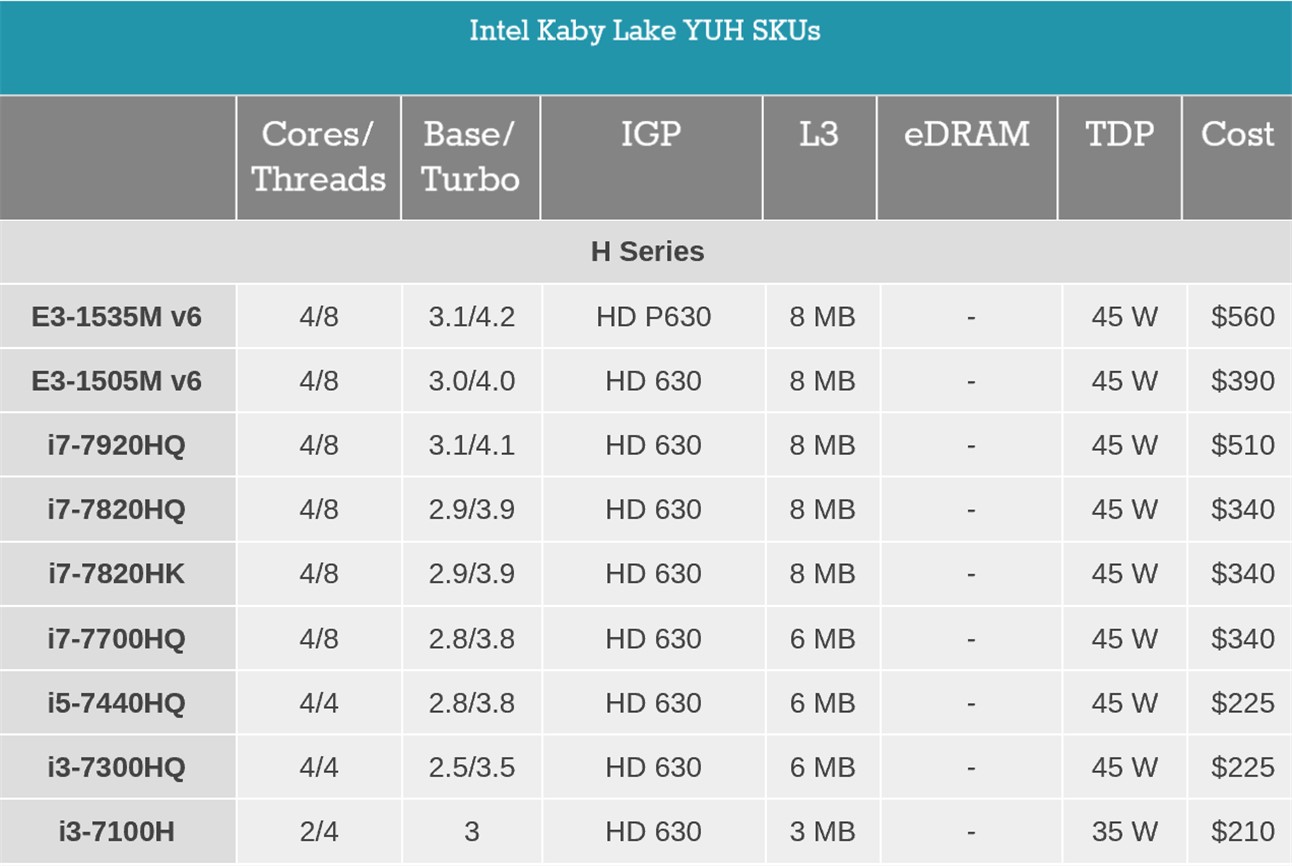Select the Cost column header
Viewport: 1292px width, 866px height.
(1237, 157)
